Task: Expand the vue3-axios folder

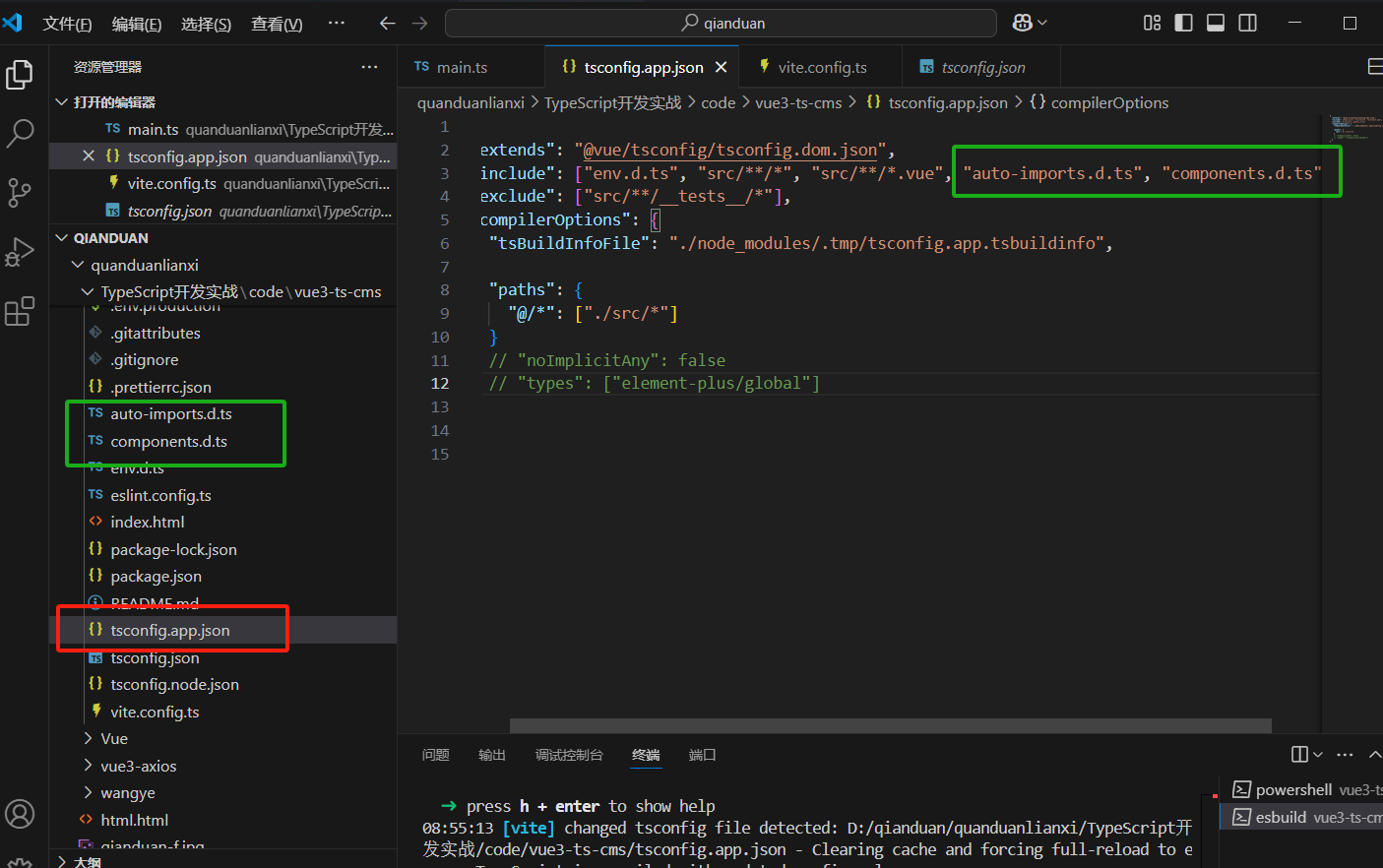Action: point(138,766)
